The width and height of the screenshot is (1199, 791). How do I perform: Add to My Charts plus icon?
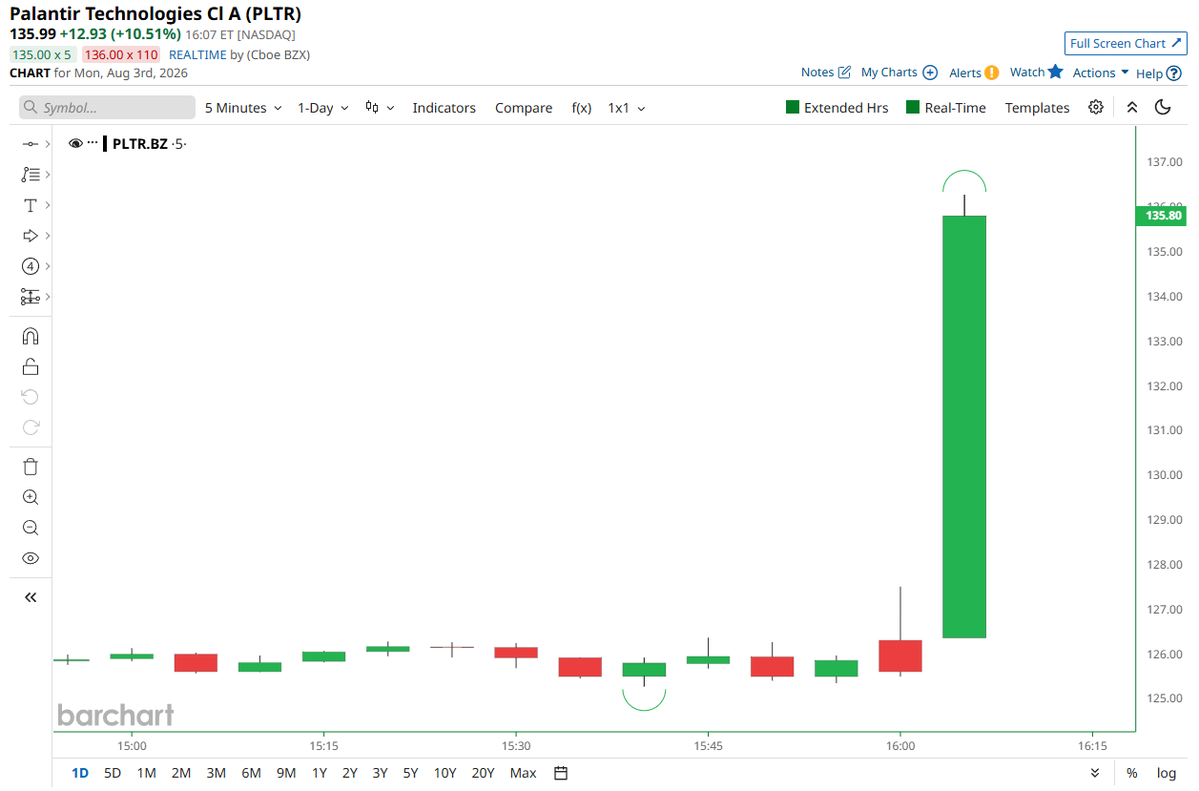[x=930, y=72]
